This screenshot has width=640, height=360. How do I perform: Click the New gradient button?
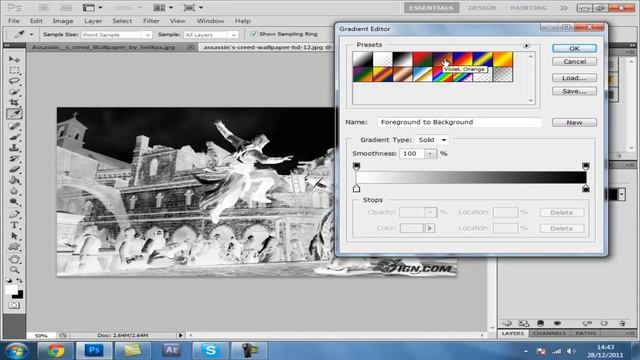574,122
